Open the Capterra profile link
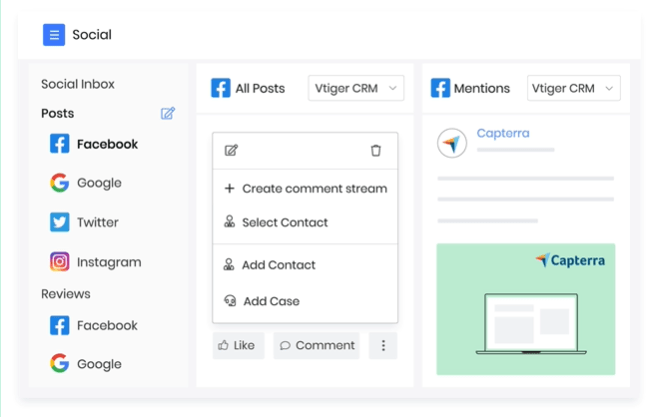This screenshot has height=417, width=658. click(x=503, y=133)
